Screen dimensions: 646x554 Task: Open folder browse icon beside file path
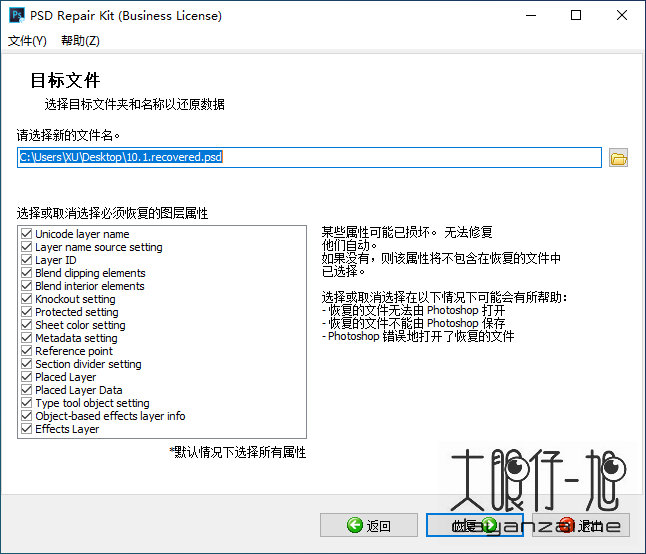(618, 158)
